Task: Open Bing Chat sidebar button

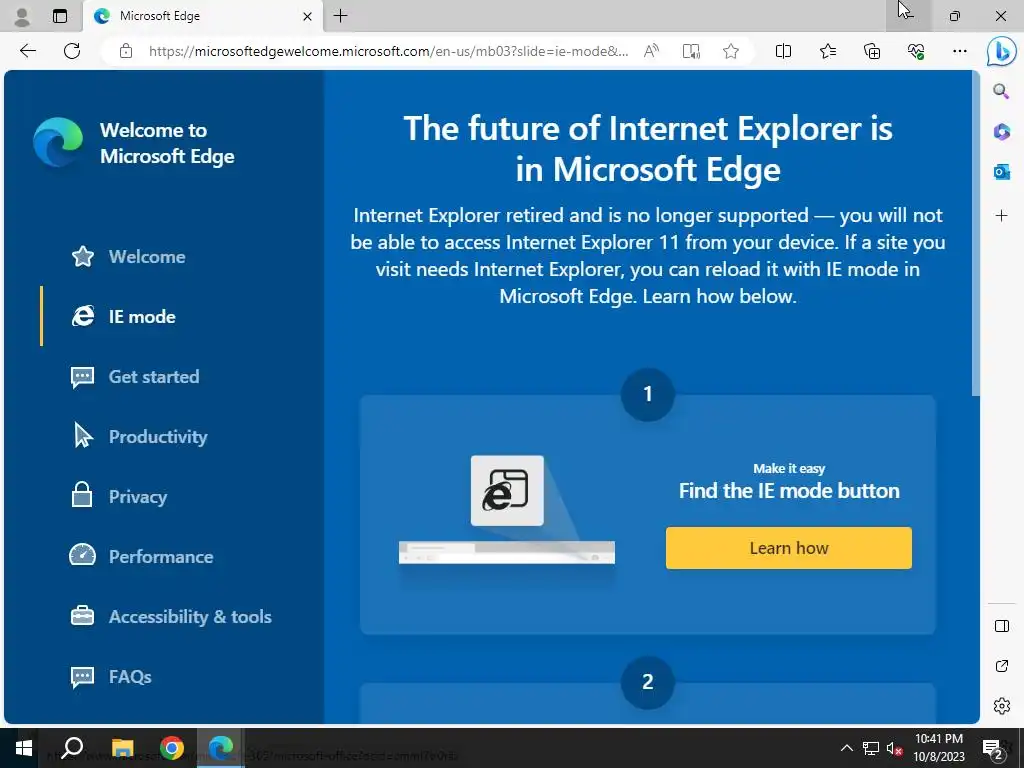Action: 1001,52
